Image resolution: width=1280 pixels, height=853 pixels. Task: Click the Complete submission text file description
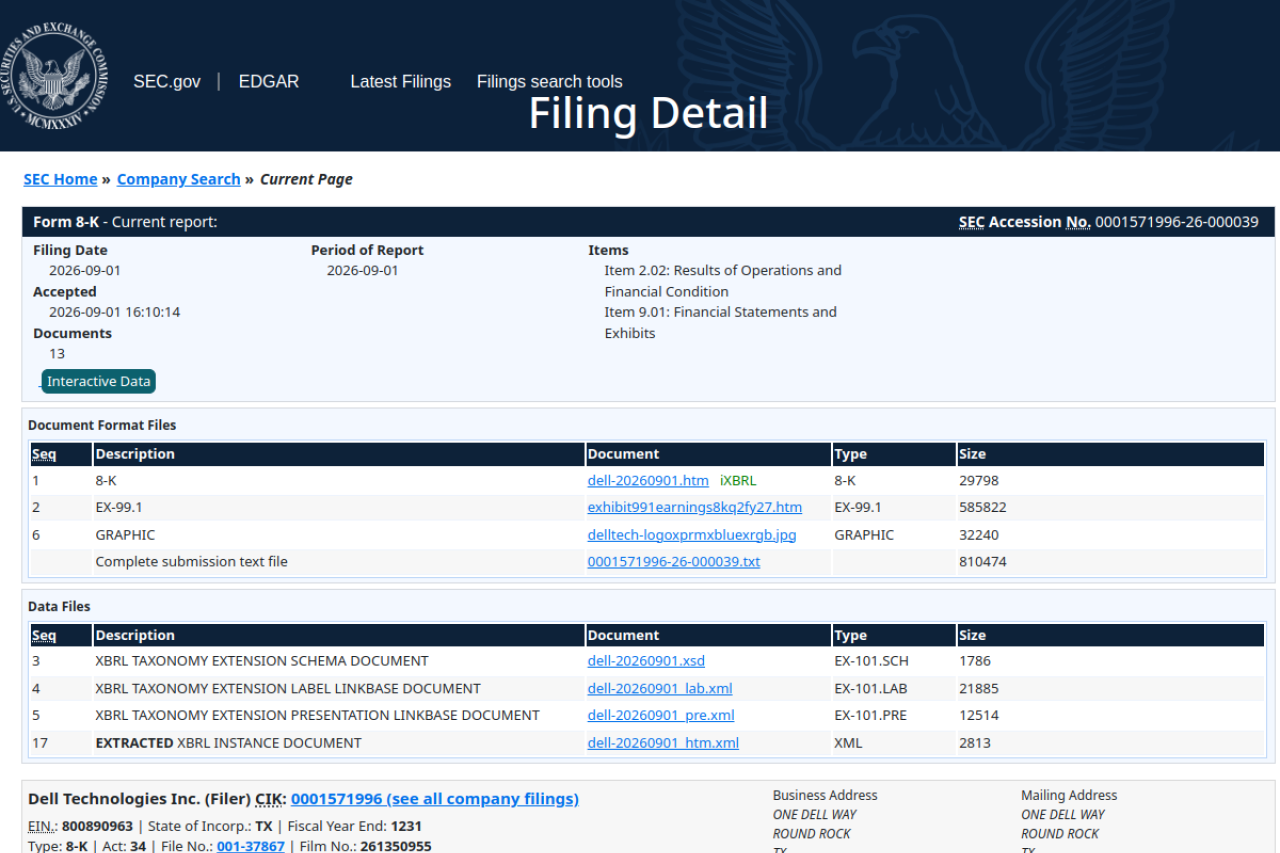(x=192, y=562)
